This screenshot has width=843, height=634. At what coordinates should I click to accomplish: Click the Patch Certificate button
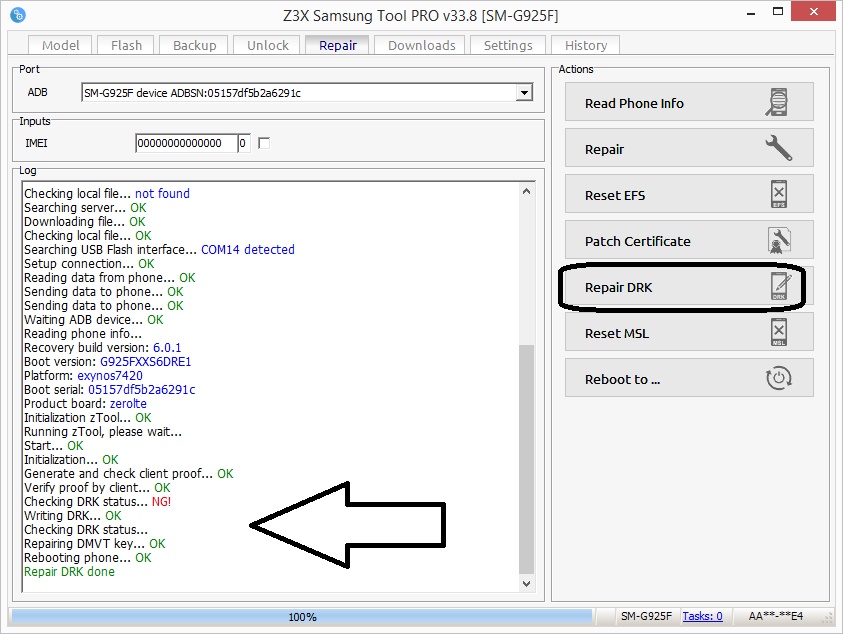coord(689,240)
